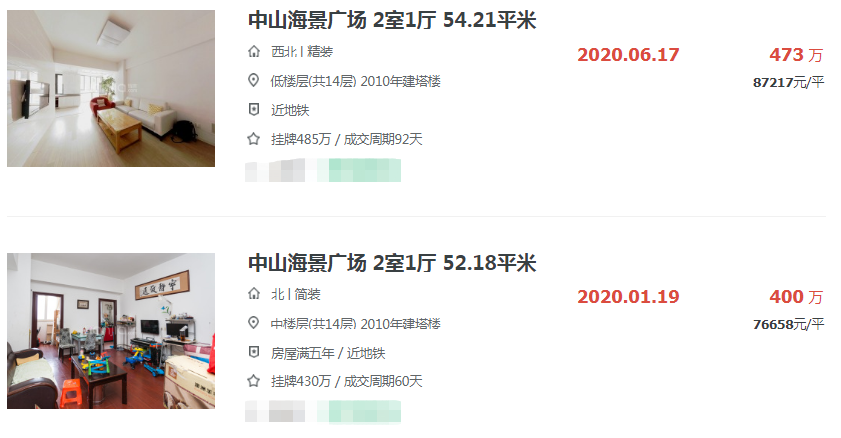The height and width of the screenshot is (438, 841).
Task: Click the location pin beside 中楼层(共14层)
Action: click(x=254, y=323)
